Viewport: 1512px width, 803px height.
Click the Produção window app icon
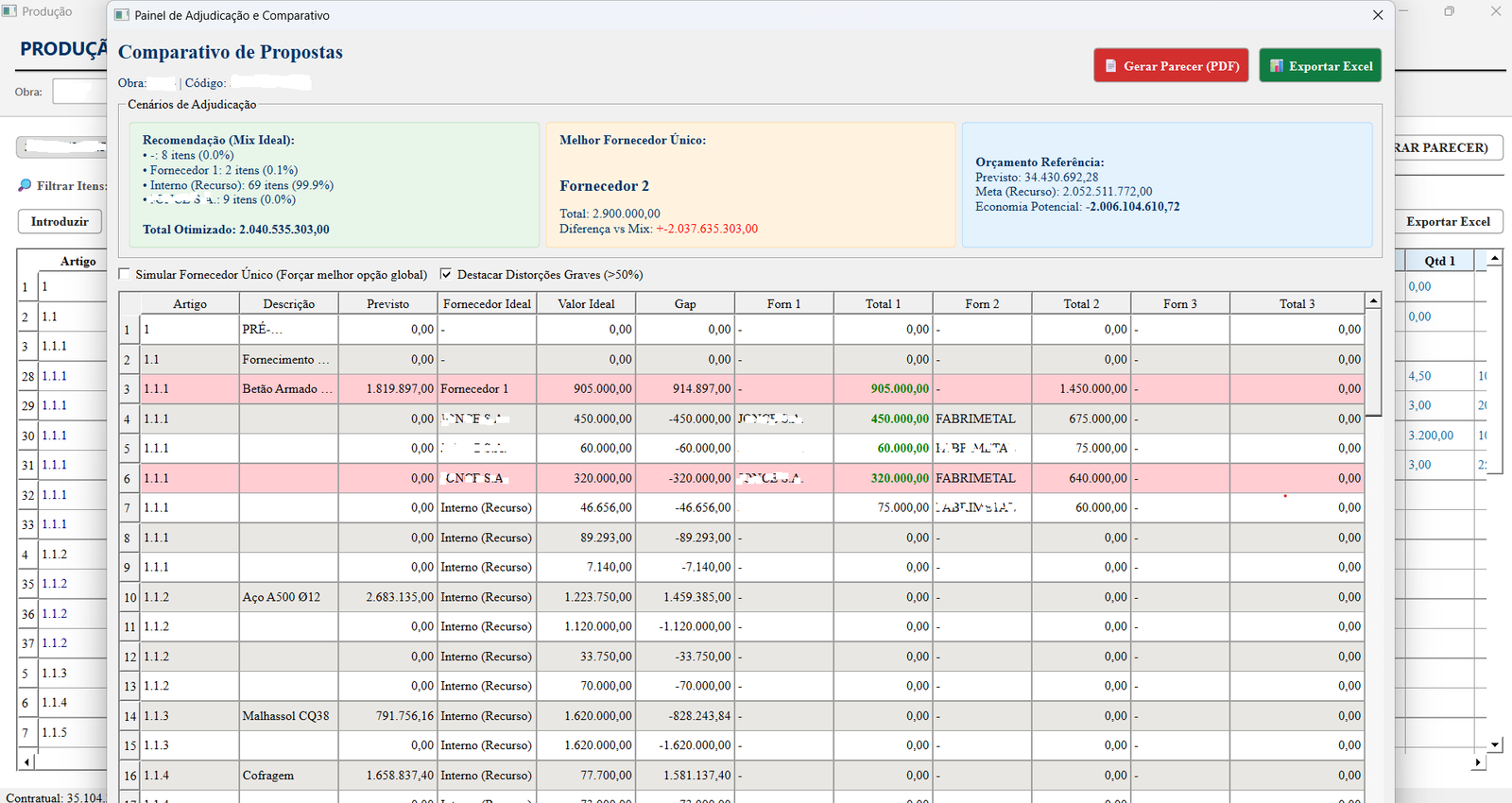[x=9, y=11]
